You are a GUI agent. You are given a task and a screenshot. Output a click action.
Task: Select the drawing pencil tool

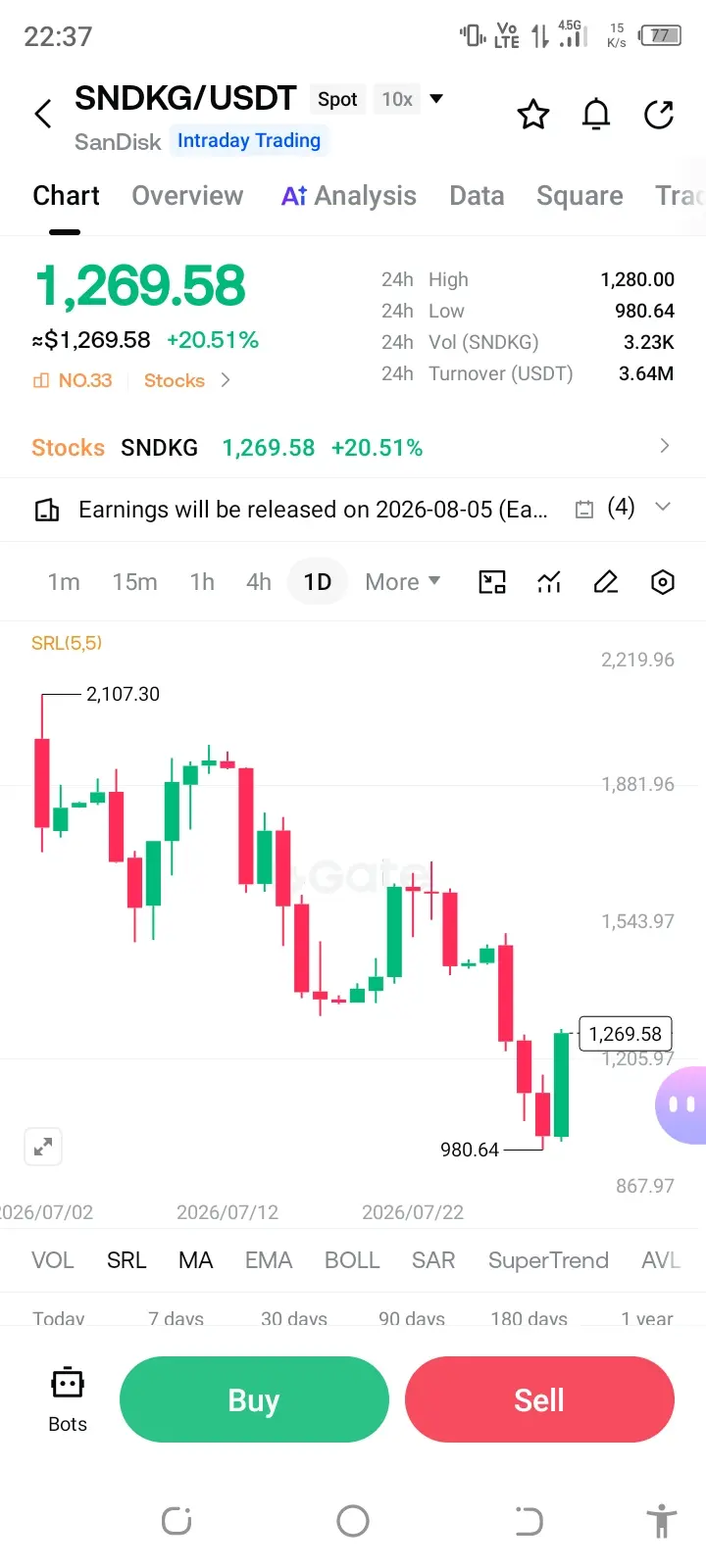[x=606, y=582]
